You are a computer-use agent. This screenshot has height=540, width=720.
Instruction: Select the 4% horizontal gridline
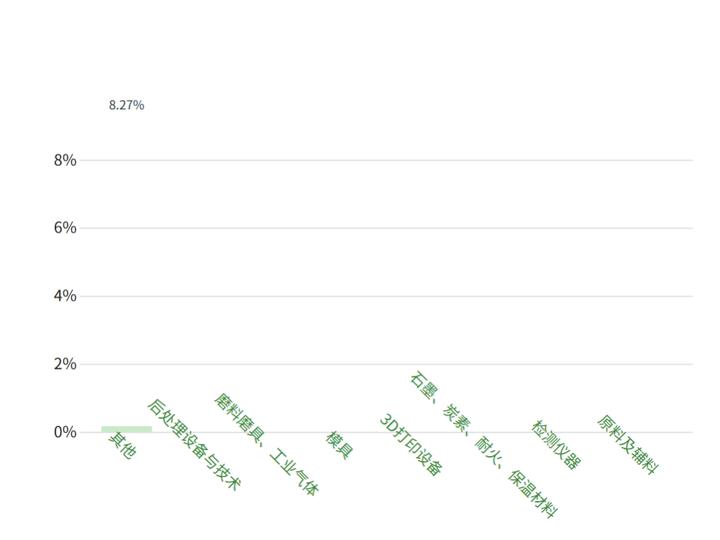click(x=400, y=296)
